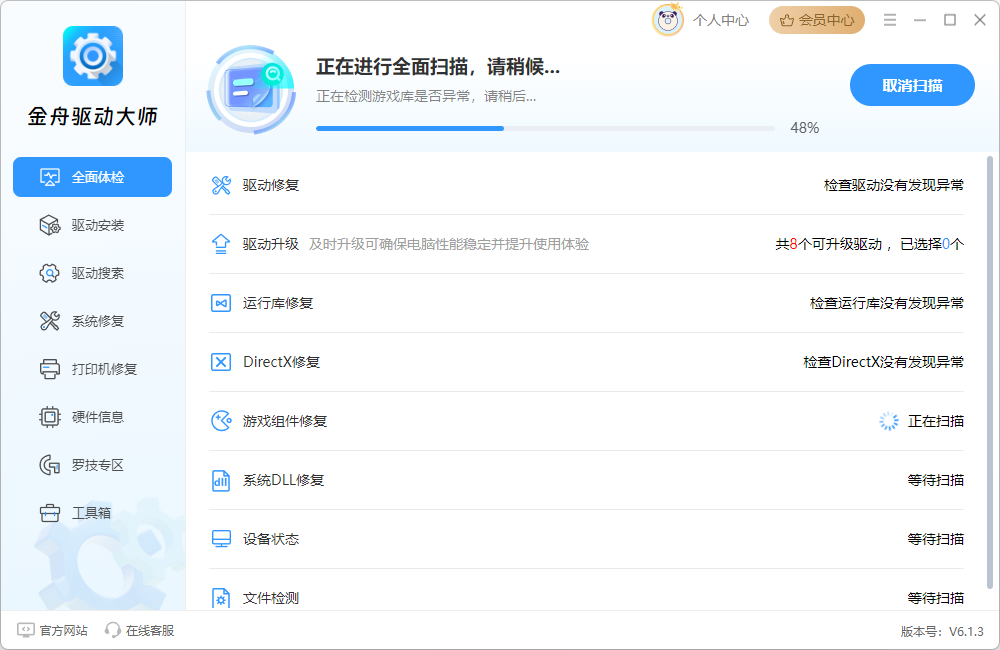The image size is (1000, 650).
Task: Click the 打印机修复 printer icon
Action: [x=50, y=369]
